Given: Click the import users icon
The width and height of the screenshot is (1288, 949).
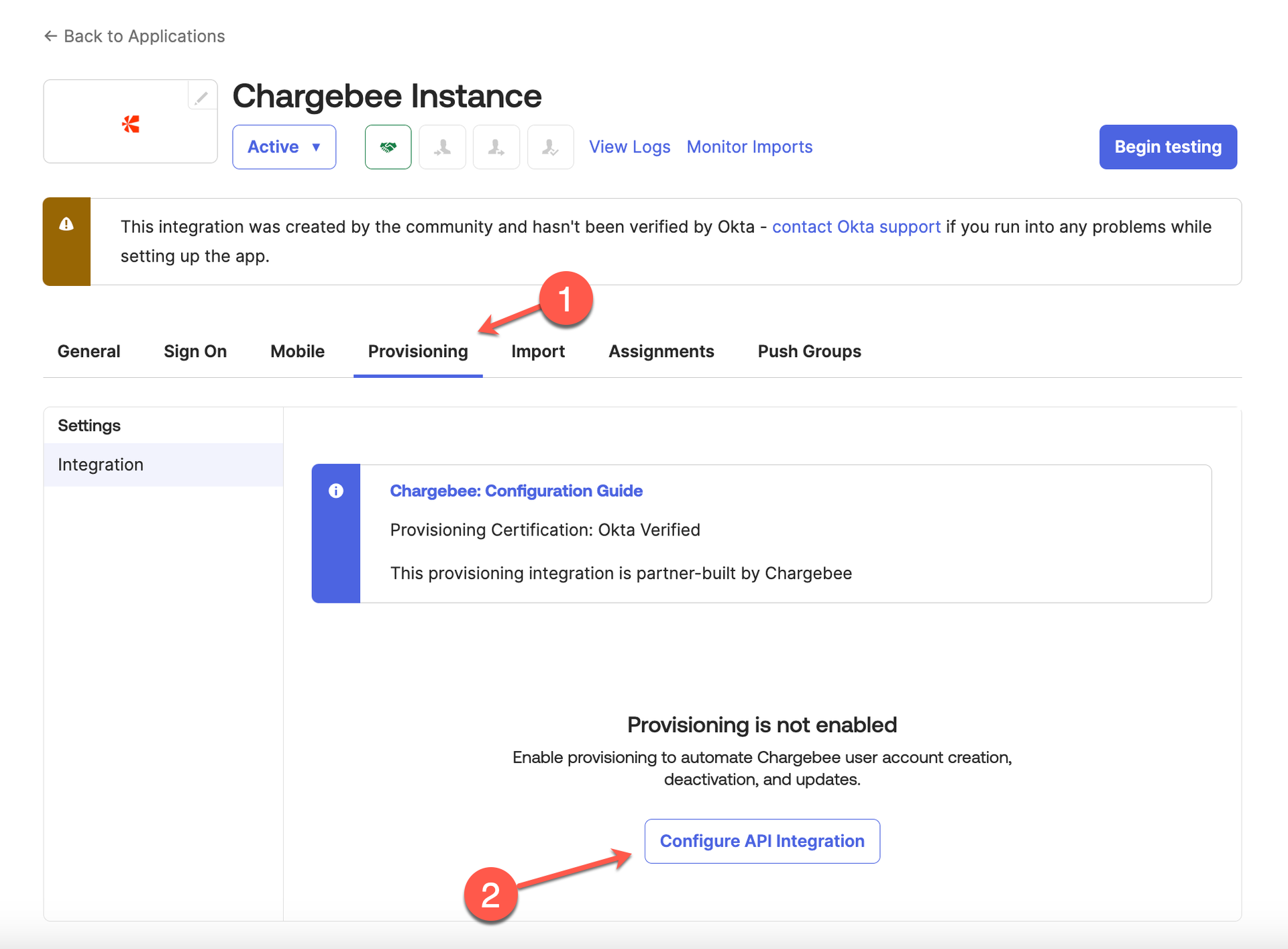Looking at the screenshot, I should coord(442,147).
